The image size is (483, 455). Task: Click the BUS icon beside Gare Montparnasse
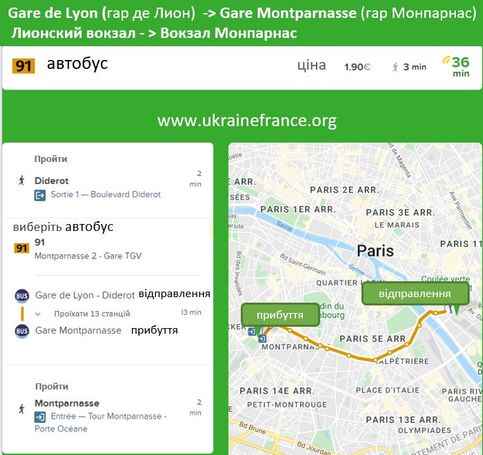click(22, 331)
